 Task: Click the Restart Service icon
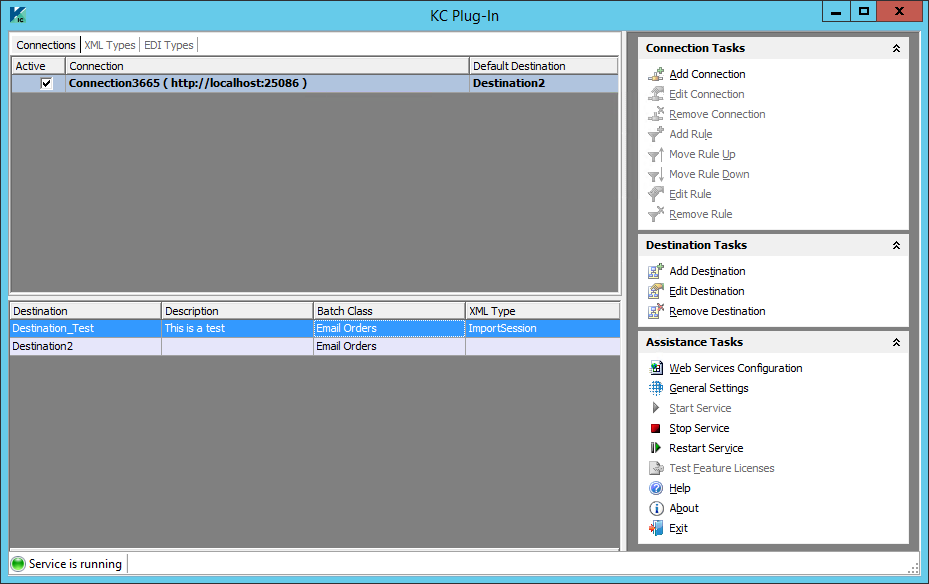(656, 448)
